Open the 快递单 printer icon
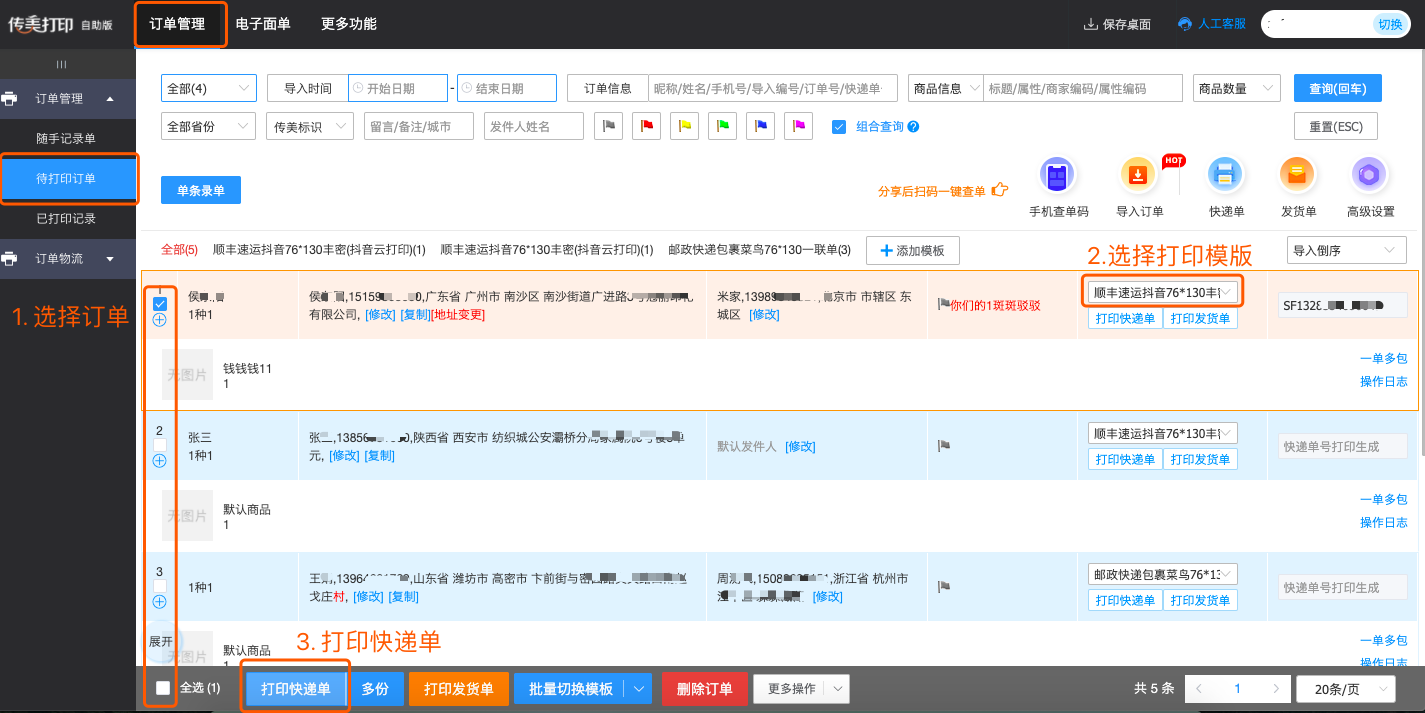Viewport: 1425px width, 713px height. click(1225, 176)
